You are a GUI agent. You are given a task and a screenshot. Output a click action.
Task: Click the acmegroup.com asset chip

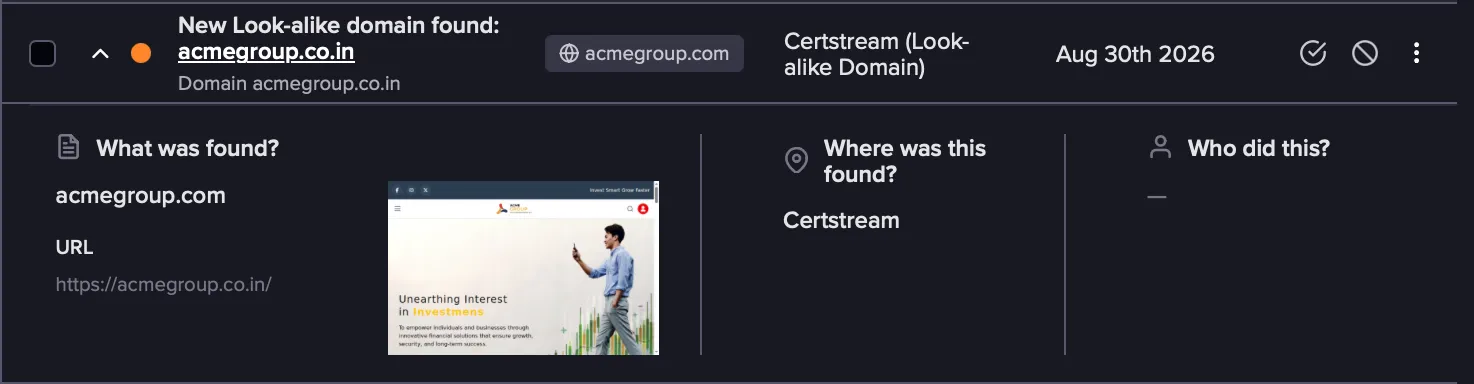point(644,54)
